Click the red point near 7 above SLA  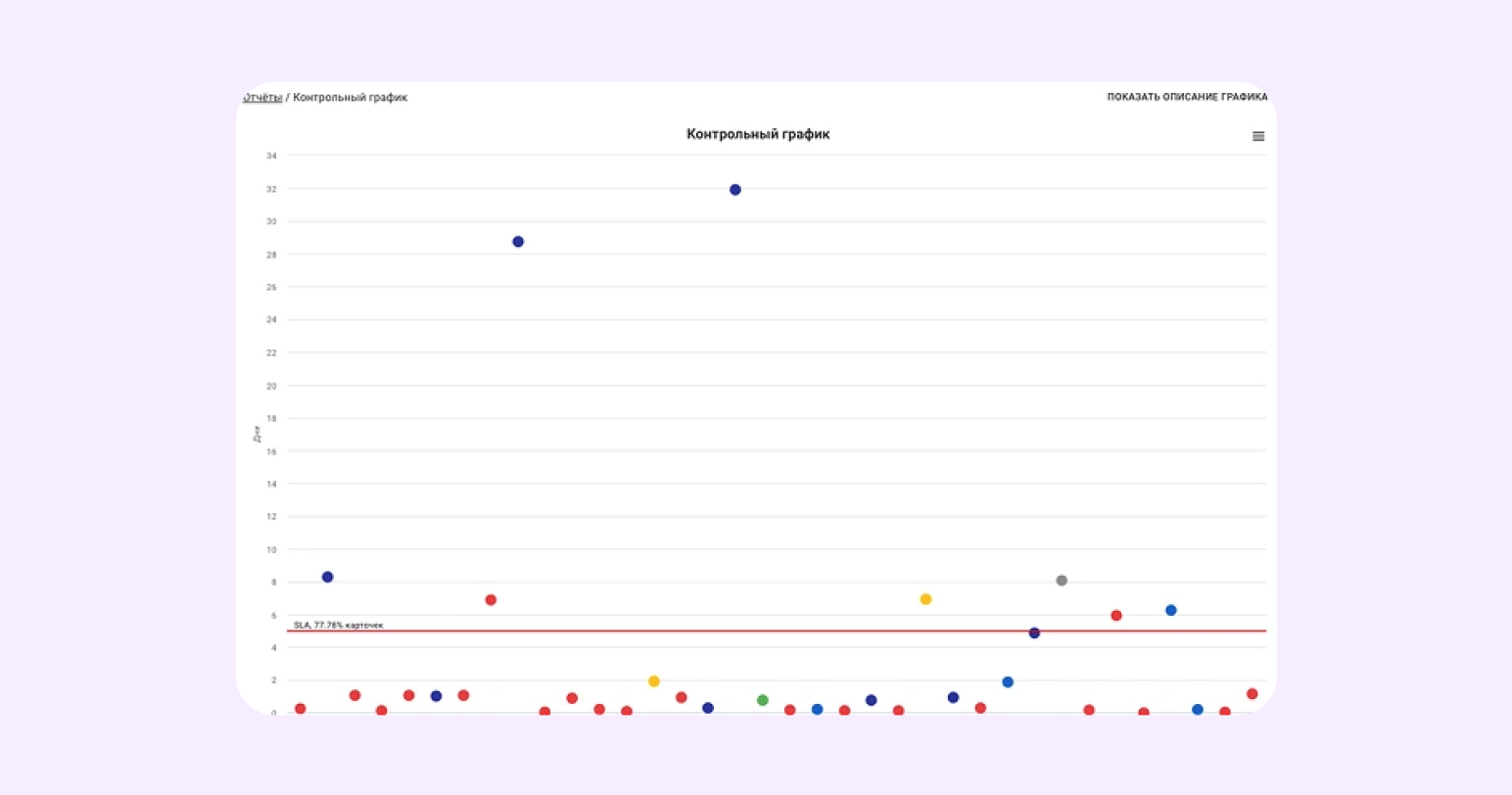click(491, 600)
